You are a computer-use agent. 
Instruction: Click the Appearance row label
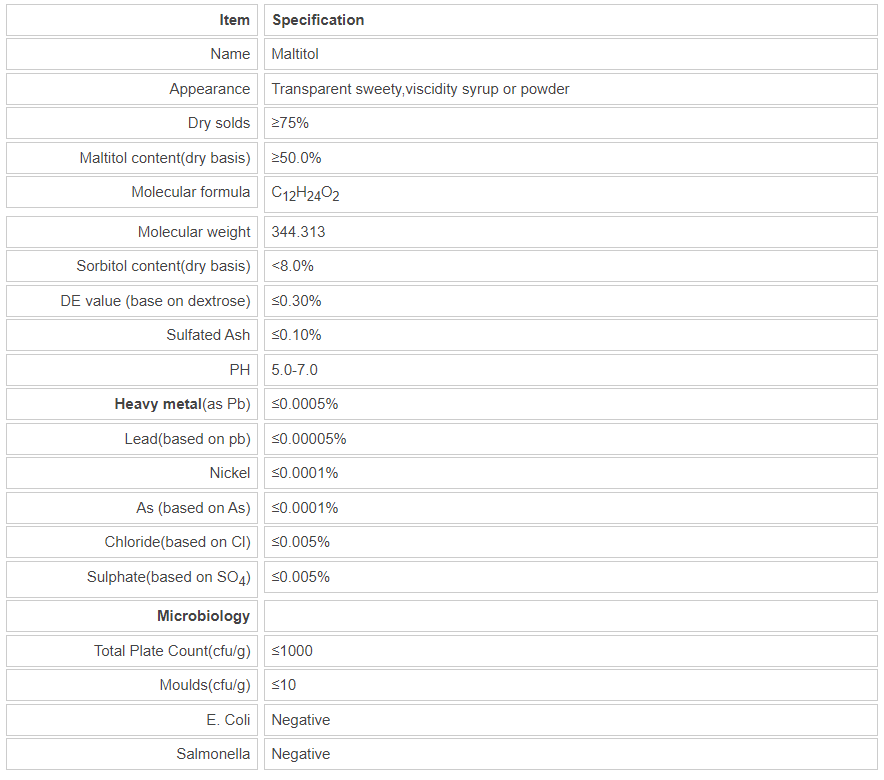tap(209, 89)
